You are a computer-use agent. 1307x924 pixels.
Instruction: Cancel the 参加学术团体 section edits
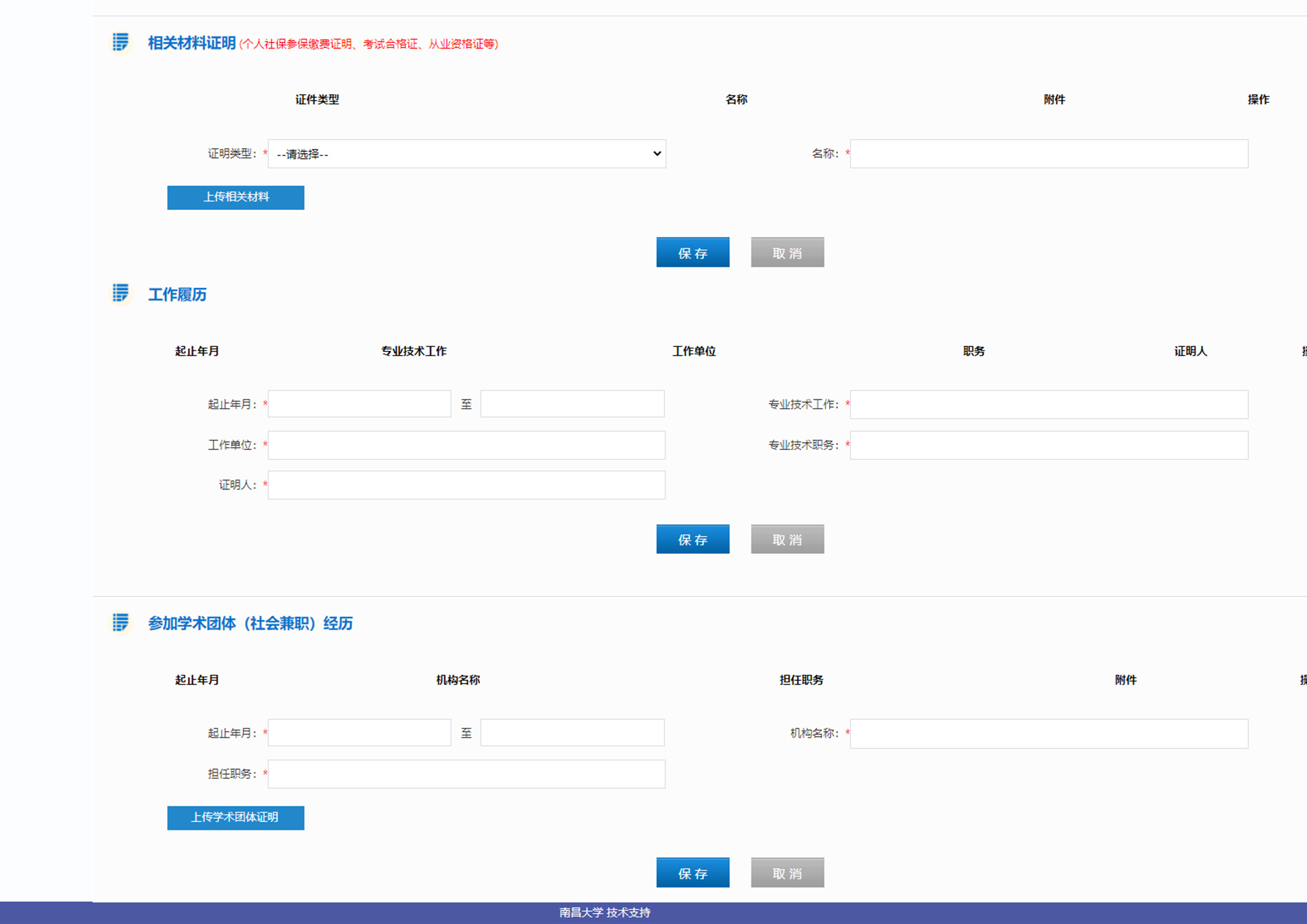click(x=787, y=872)
